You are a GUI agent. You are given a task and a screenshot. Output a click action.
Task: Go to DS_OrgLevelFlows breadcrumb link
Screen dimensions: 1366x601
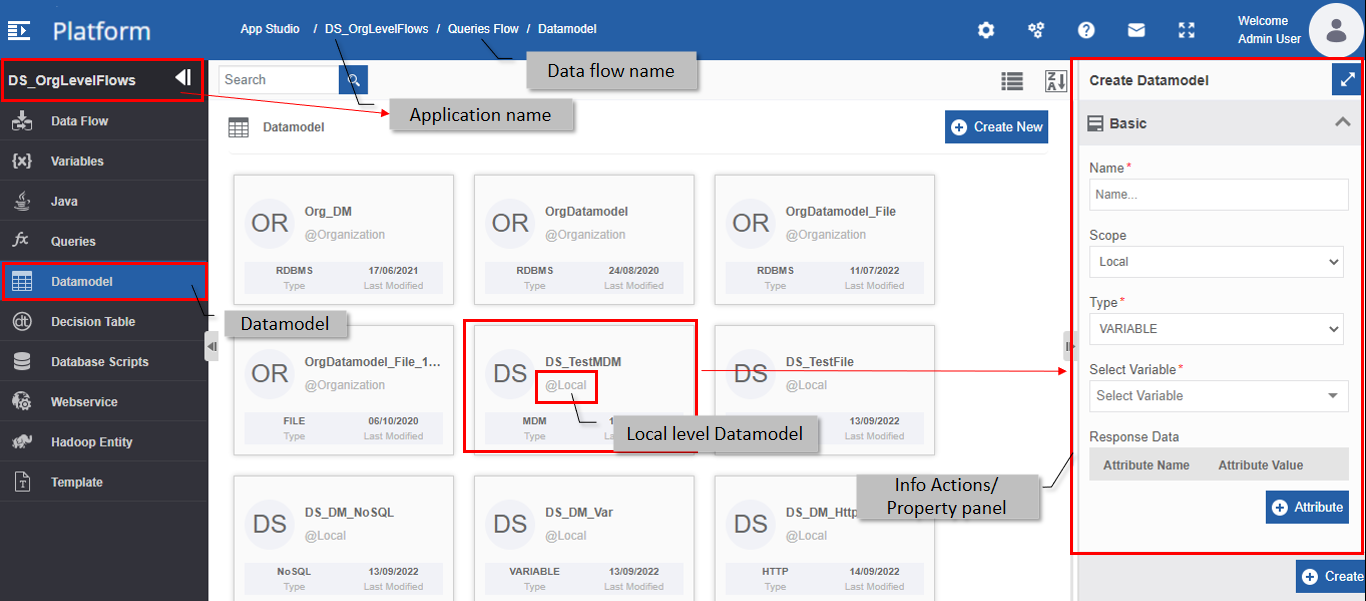coord(376,29)
